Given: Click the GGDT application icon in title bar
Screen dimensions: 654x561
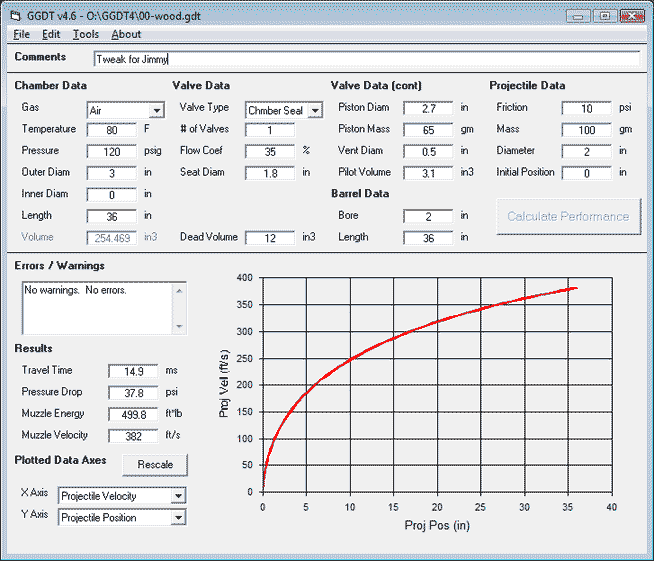Looking at the screenshot, I should [16, 15].
